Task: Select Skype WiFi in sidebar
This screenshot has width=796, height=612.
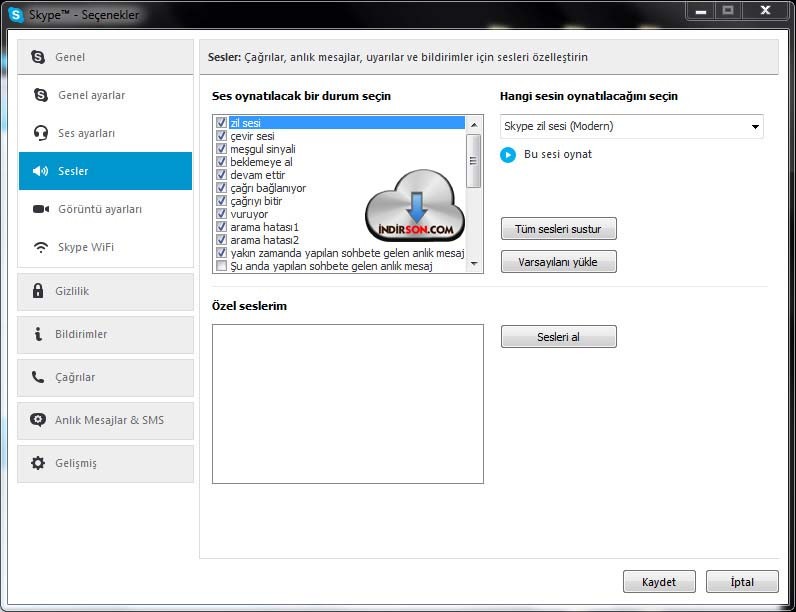Action: coord(106,247)
